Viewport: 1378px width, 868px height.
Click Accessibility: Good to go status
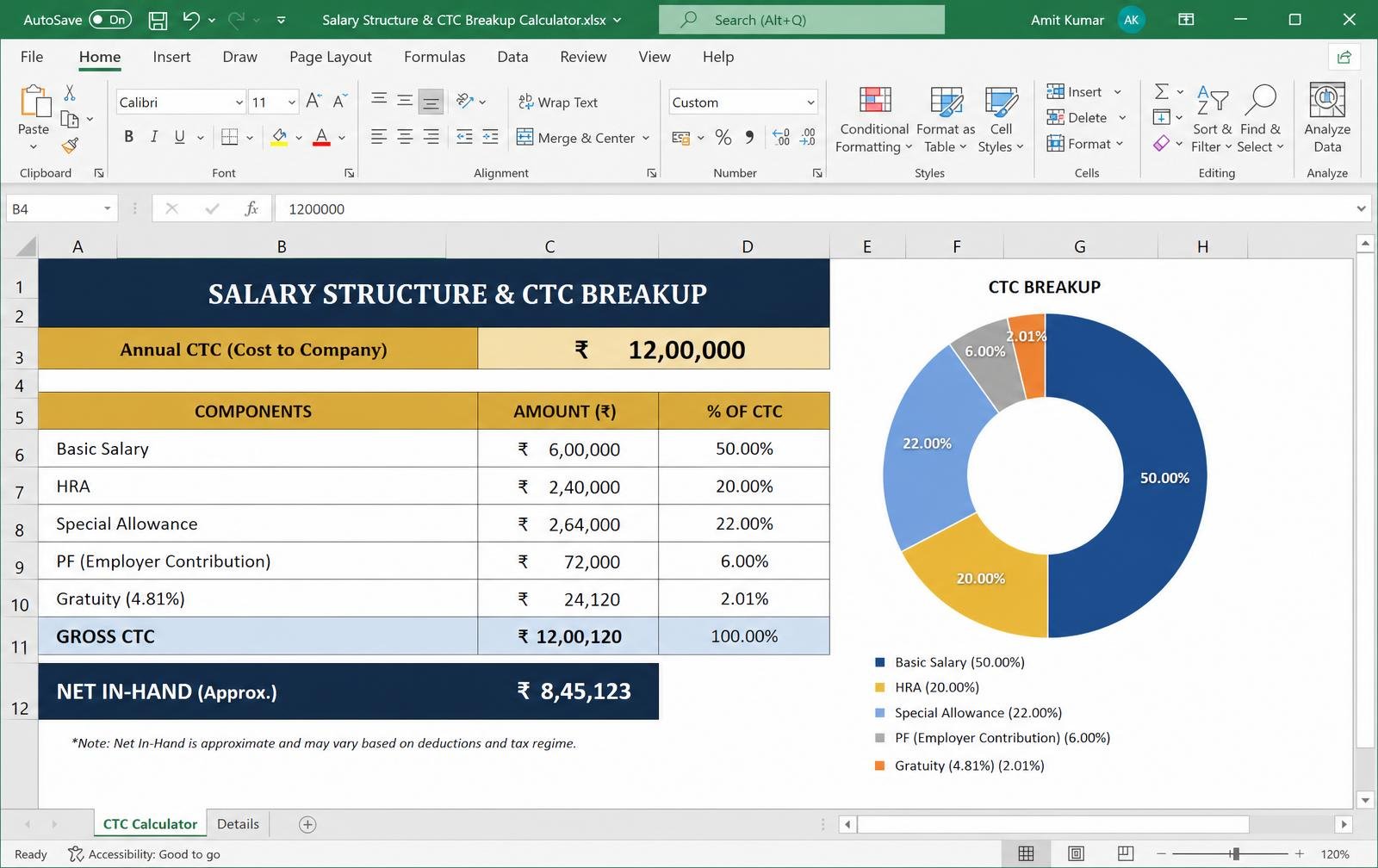[x=145, y=854]
